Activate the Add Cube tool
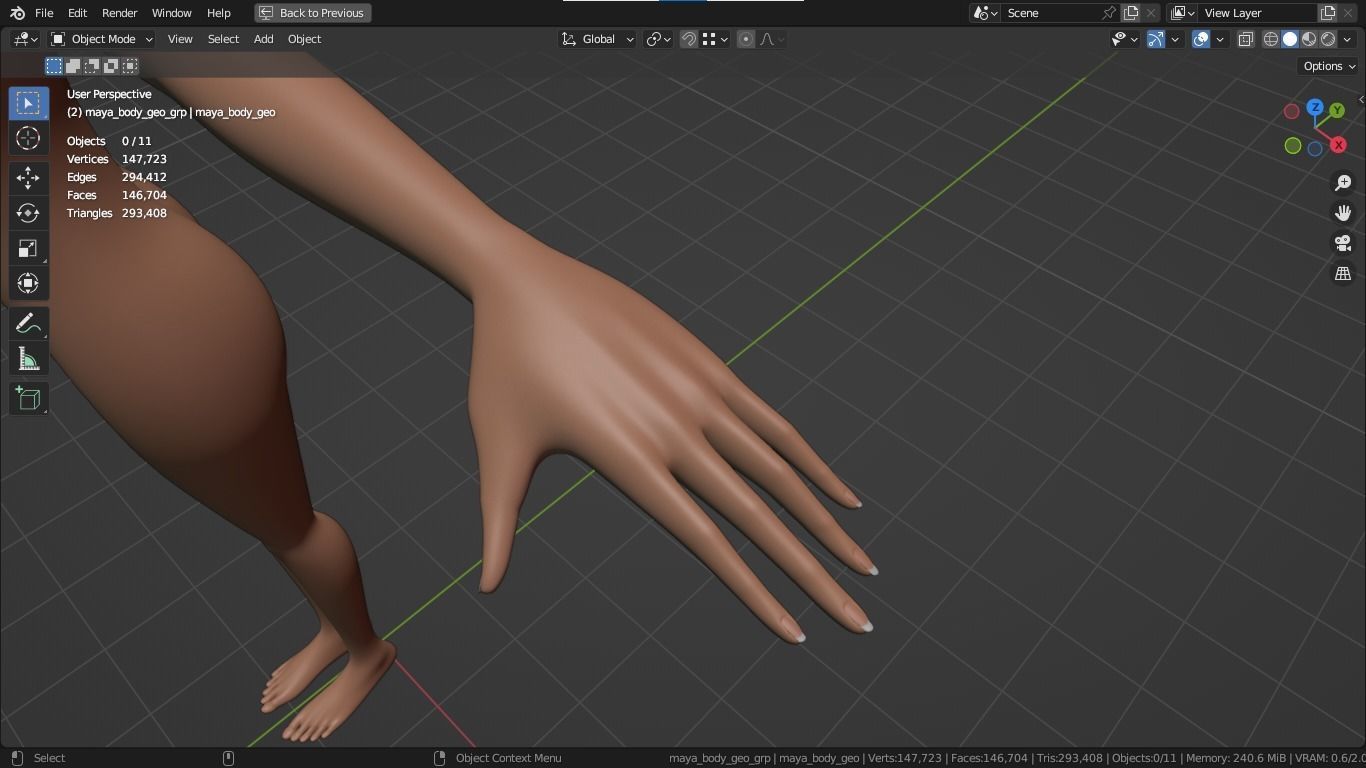The height and width of the screenshot is (768, 1366). 28,399
